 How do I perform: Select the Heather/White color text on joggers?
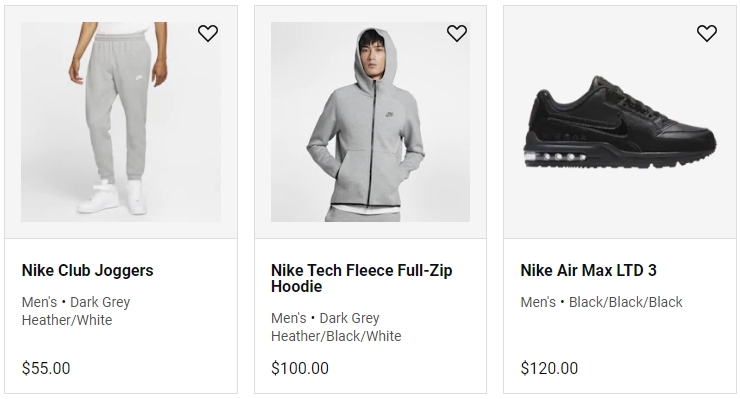pos(67,320)
